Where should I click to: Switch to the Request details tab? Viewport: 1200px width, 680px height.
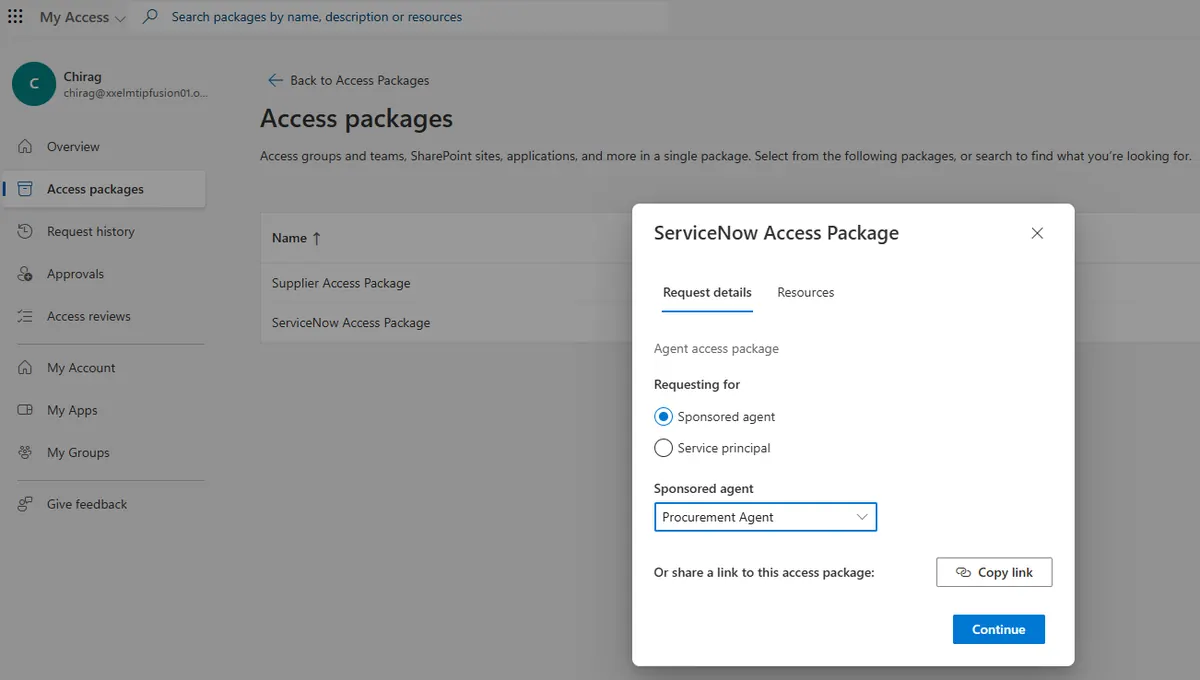tap(707, 293)
